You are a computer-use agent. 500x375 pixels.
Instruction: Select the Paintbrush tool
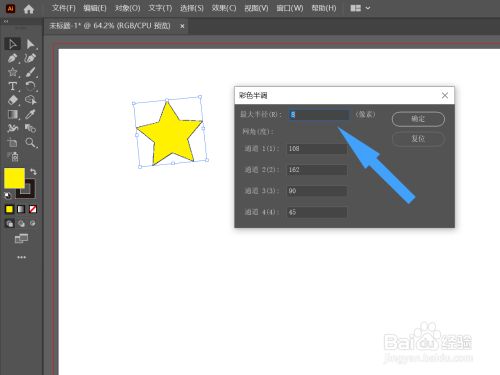coord(30,72)
